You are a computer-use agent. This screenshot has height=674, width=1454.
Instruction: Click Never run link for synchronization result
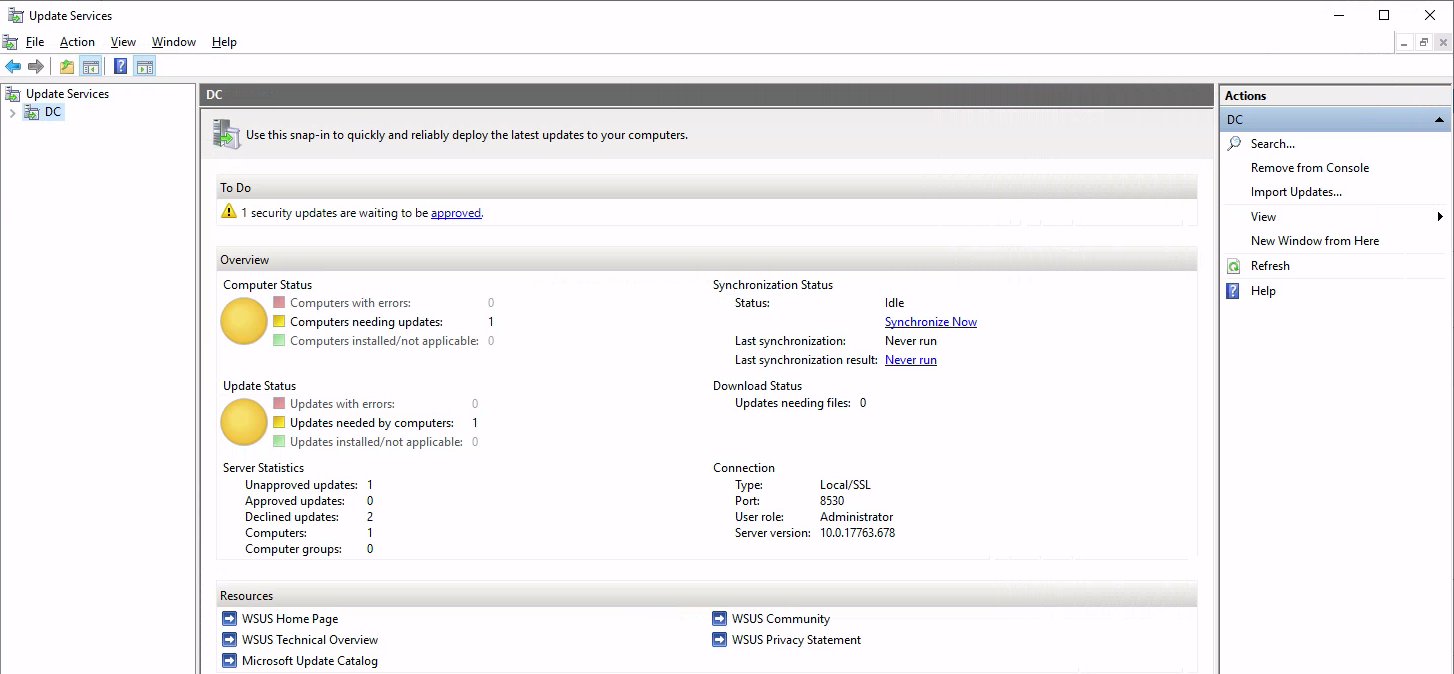click(911, 360)
